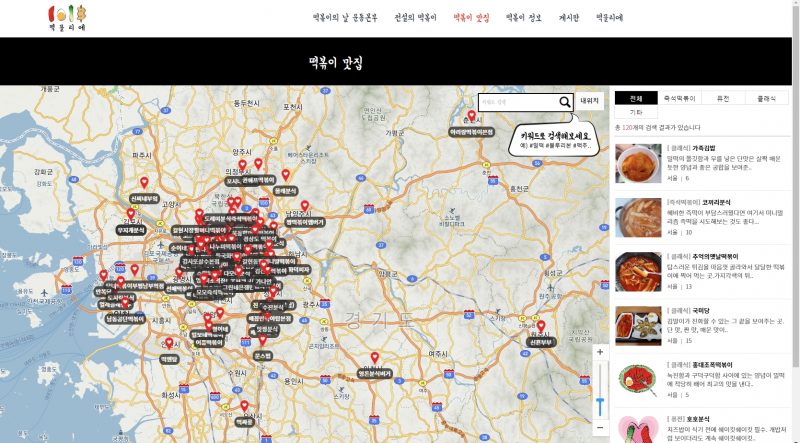Screen dimensions: 800x443
Task: Click the 남동공단떡볶이 map label
Action: tap(125, 319)
